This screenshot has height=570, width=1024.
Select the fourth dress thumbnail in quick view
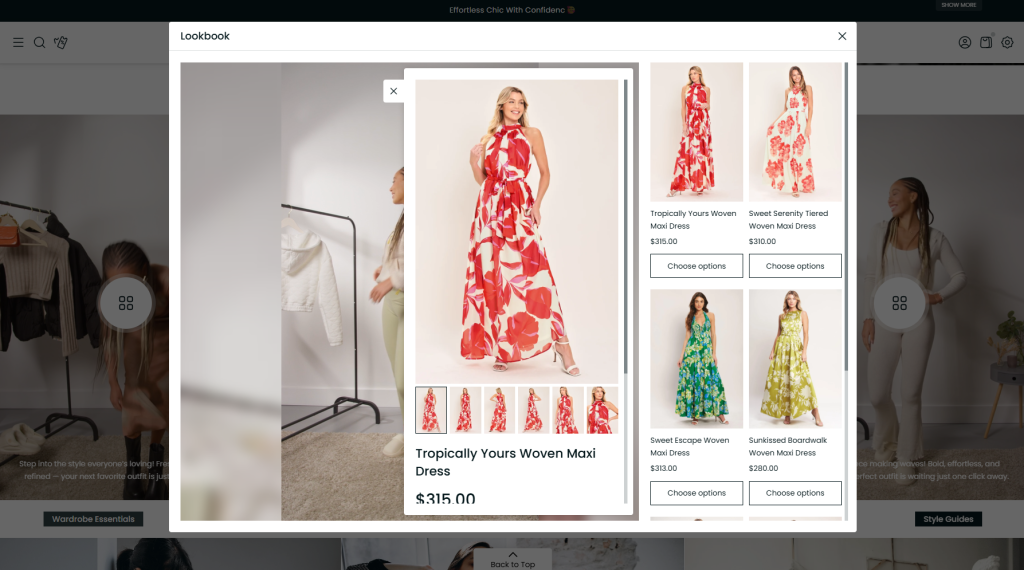[x=534, y=410]
